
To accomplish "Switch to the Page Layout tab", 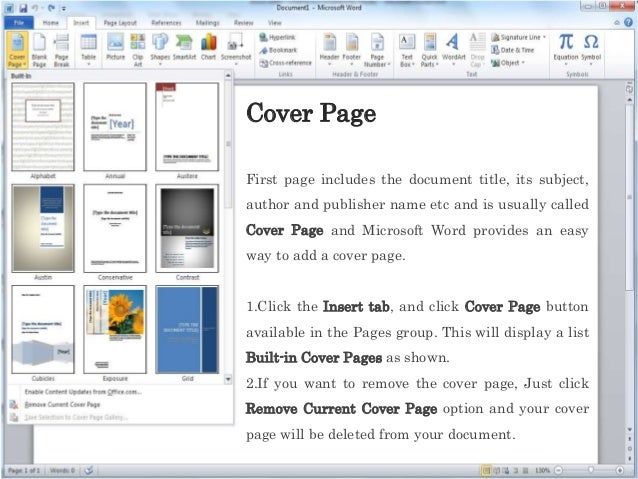I will tap(120, 23).
